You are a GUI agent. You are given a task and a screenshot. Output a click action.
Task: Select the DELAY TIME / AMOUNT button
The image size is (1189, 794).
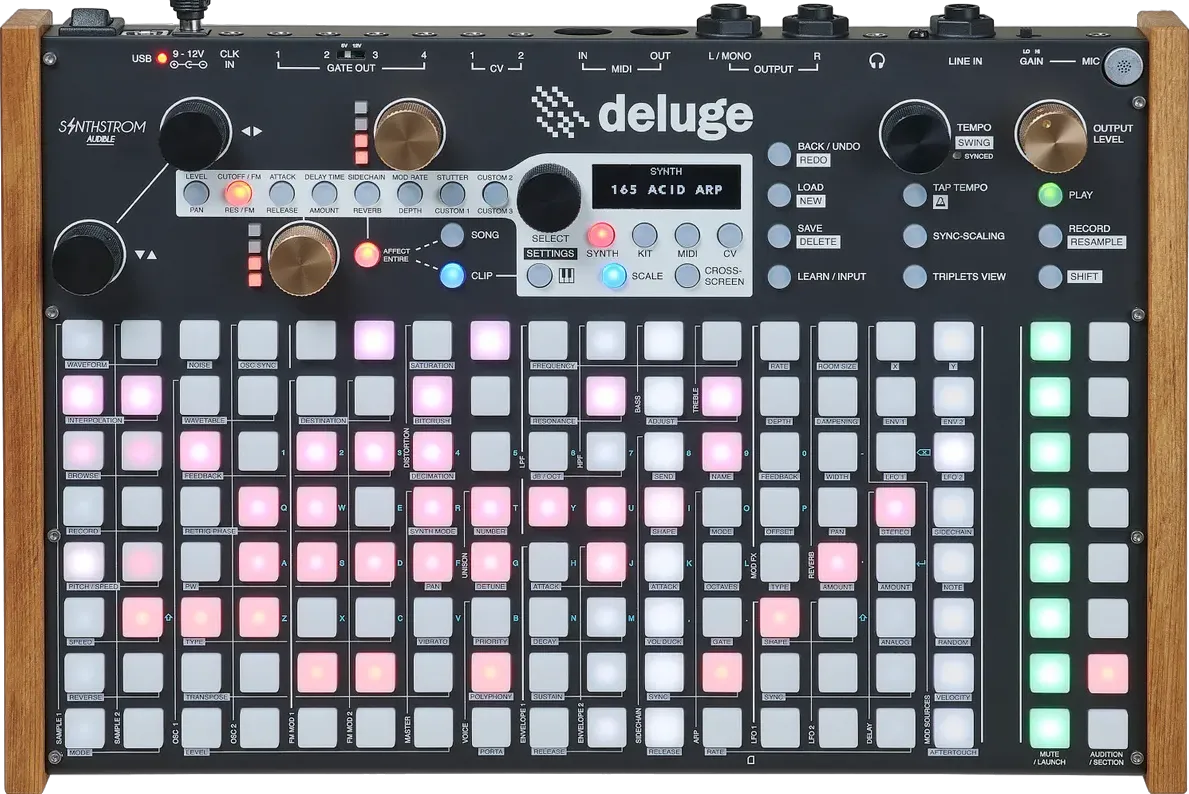(324, 193)
